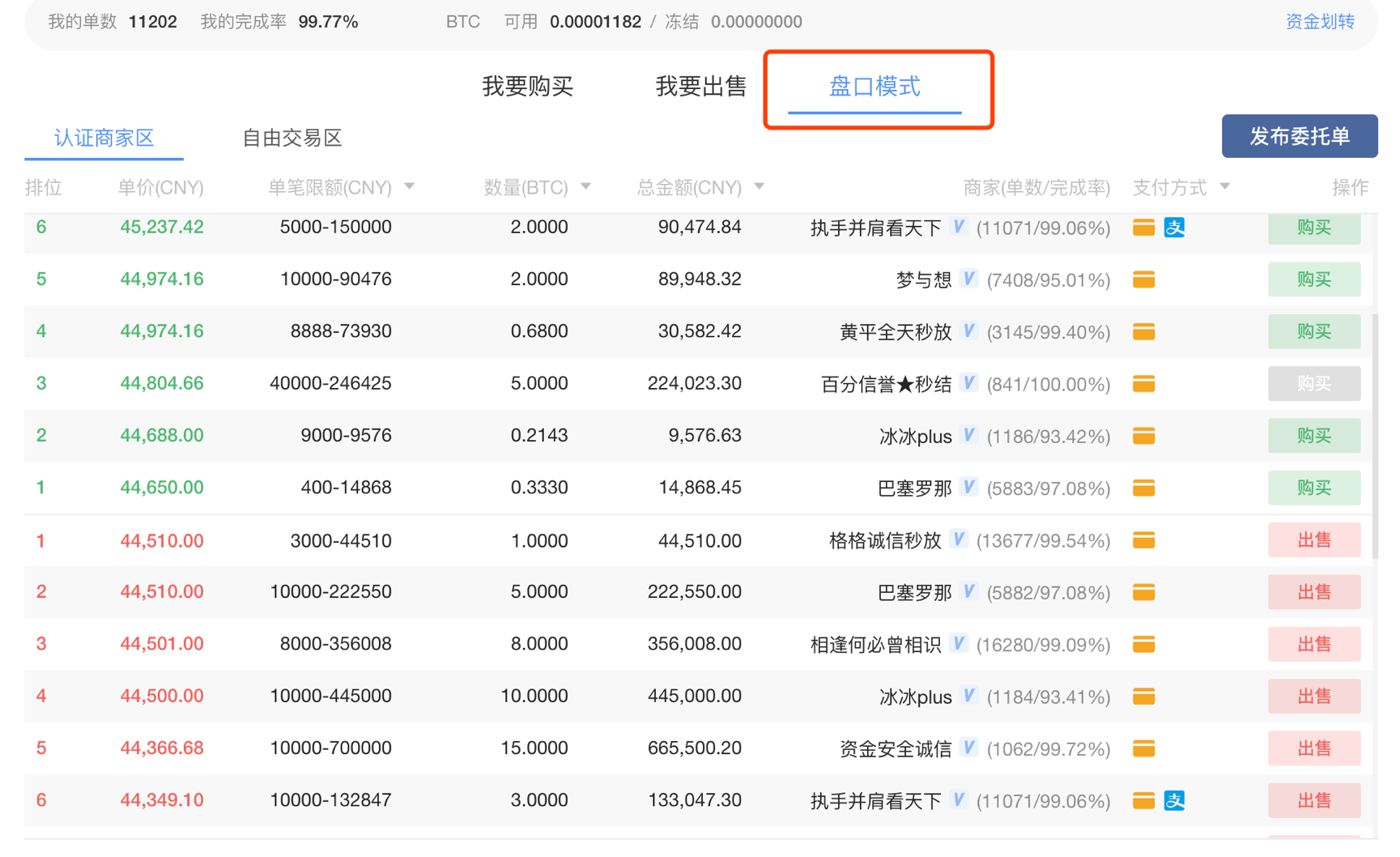1400x857 pixels.
Task: Click Alipay icon in 45,237.42 buy row
Action: point(1174,228)
